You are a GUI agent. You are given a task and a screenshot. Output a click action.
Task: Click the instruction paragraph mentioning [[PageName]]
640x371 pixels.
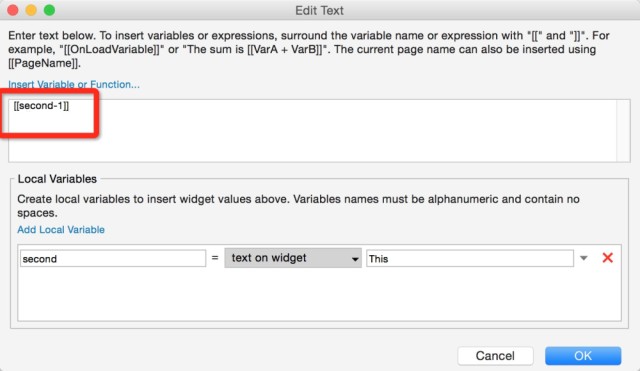point(309,49)
